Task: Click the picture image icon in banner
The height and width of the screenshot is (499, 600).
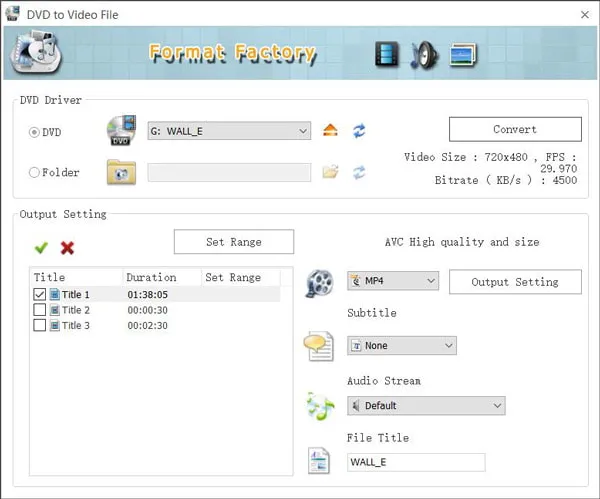Action: [x=462, y=54]
